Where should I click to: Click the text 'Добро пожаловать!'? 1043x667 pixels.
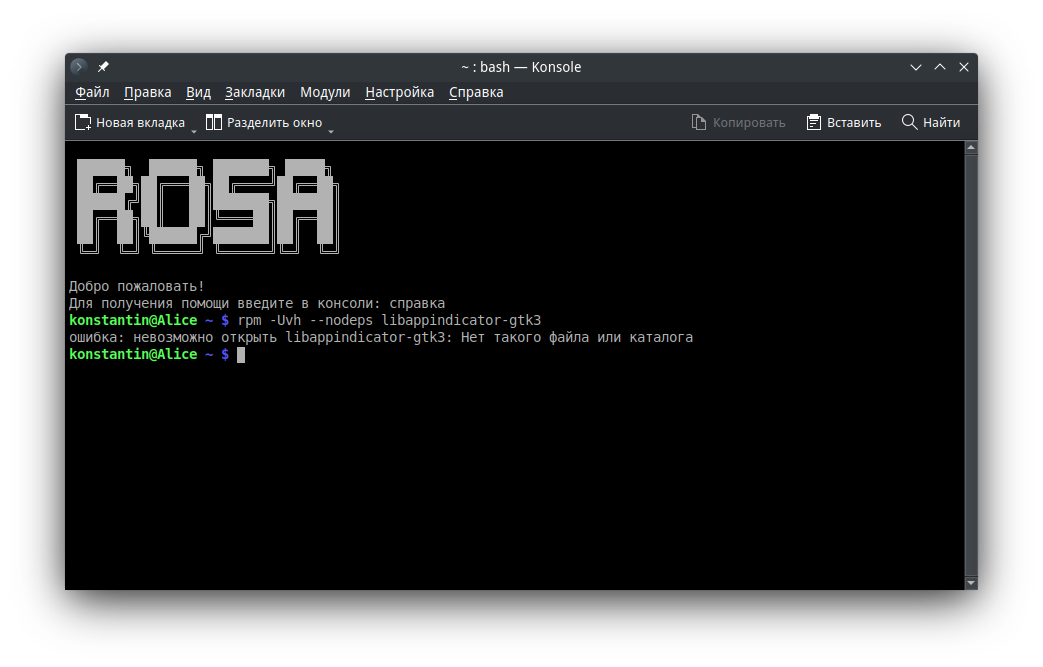point(136,287)
